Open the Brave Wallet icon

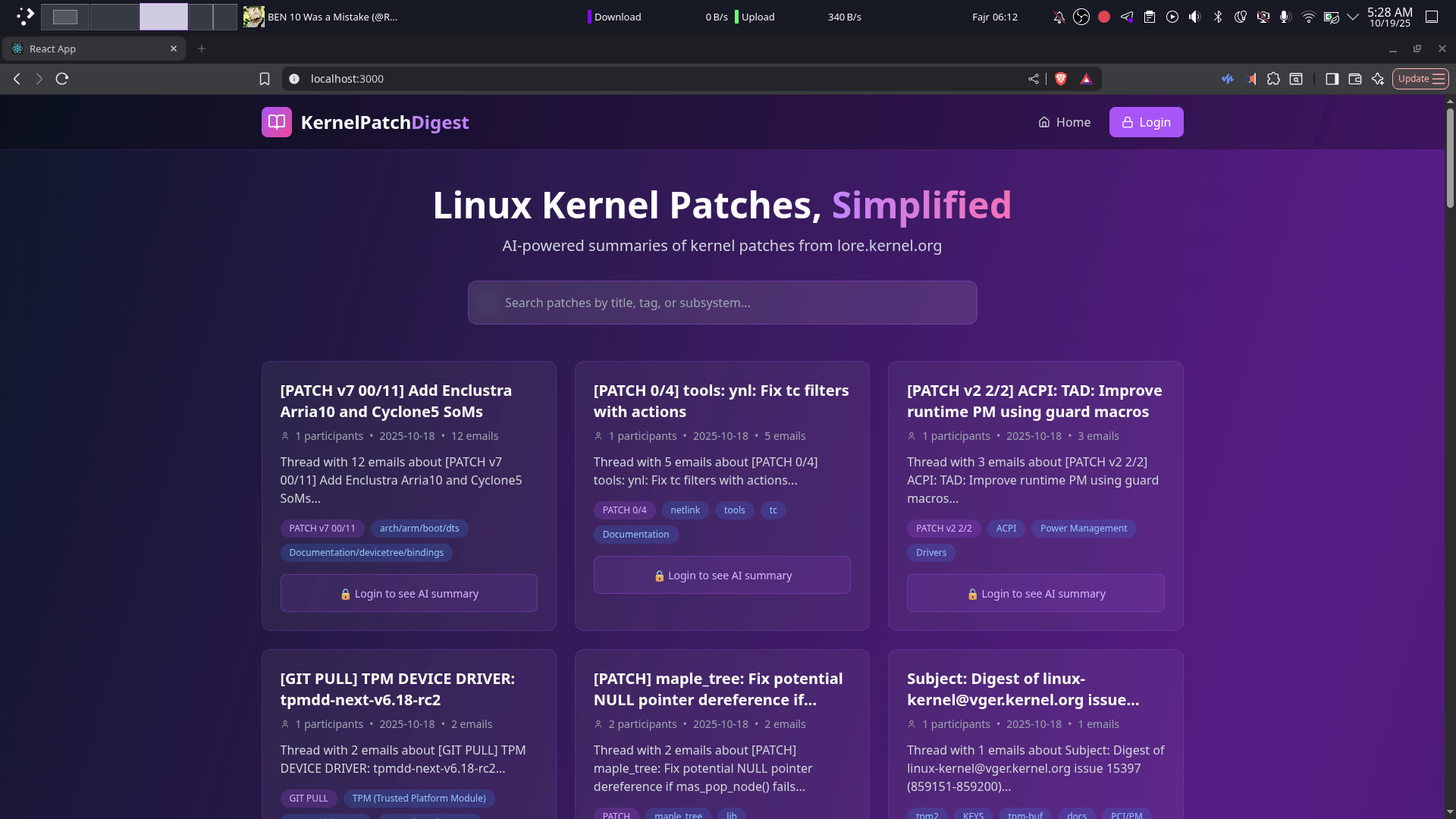coord(1355,79)
